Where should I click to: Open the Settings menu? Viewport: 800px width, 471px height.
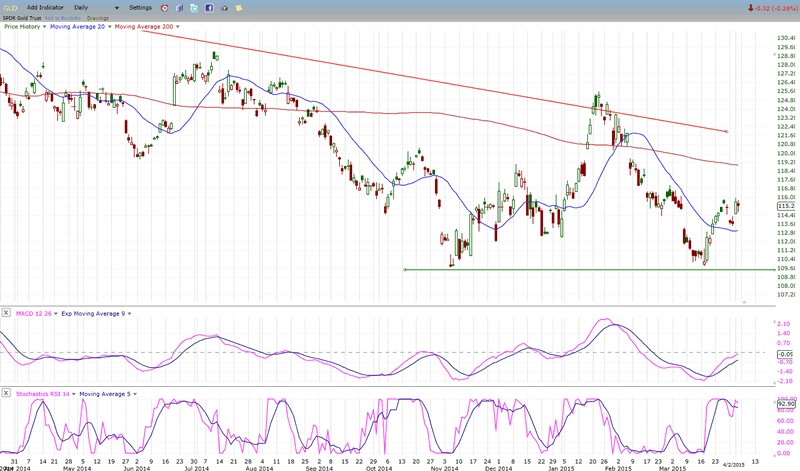click(140, 7)
